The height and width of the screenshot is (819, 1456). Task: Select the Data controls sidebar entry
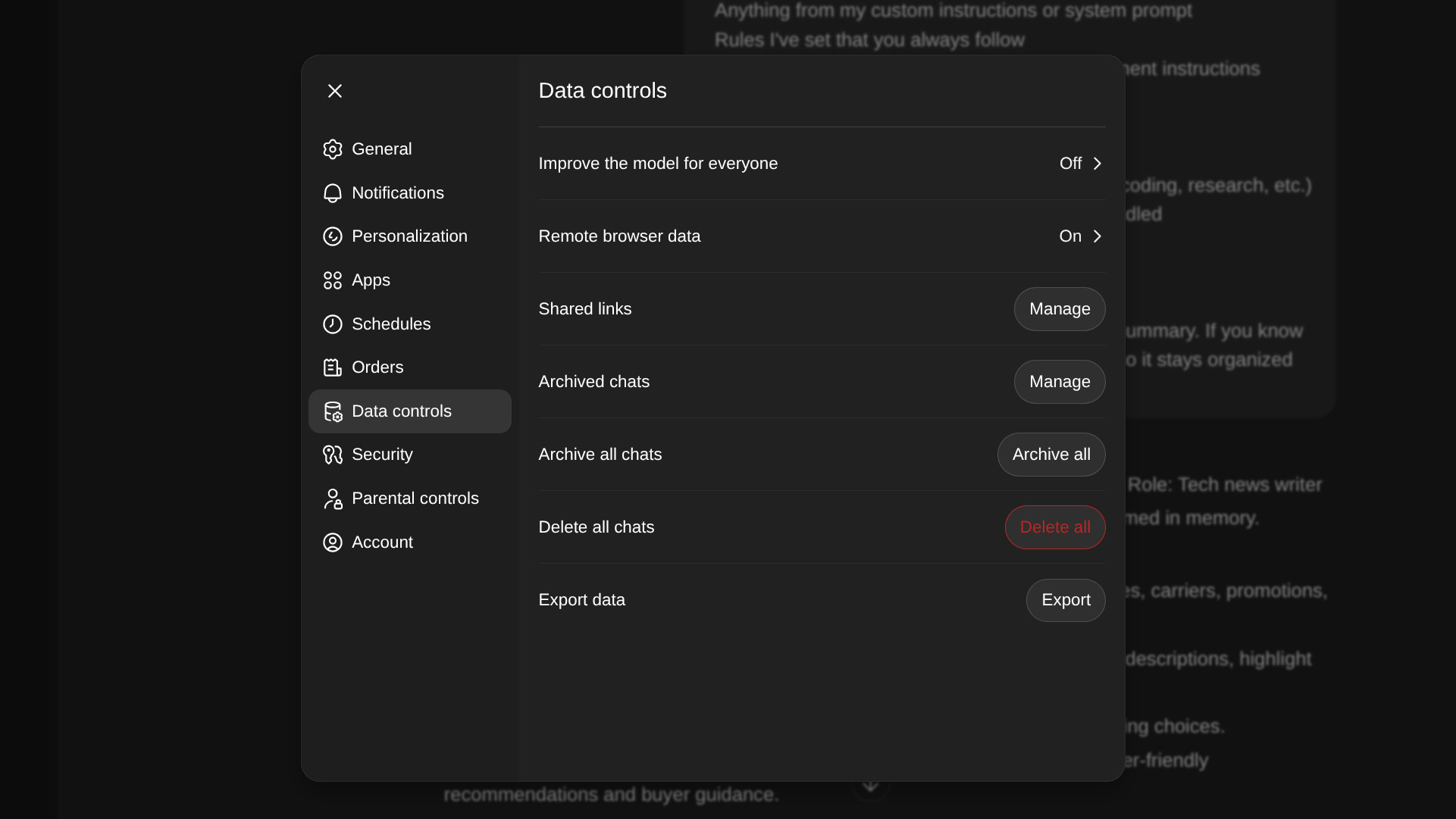pos(402,411)
